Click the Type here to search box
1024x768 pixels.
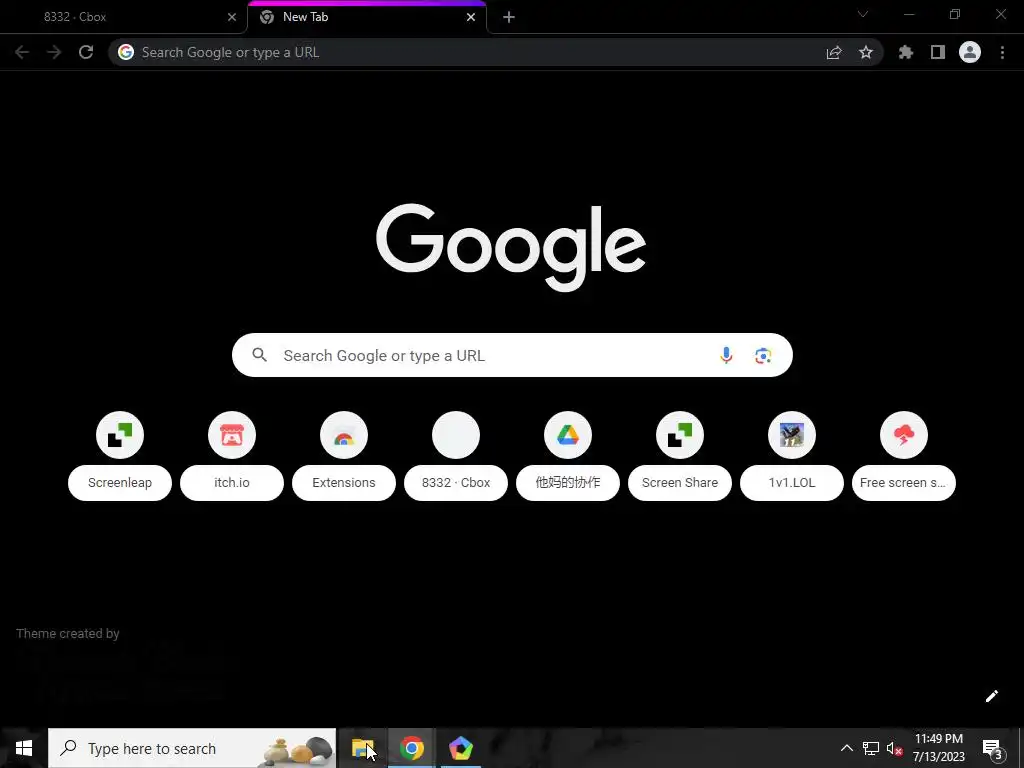click(x=192, y=748)
